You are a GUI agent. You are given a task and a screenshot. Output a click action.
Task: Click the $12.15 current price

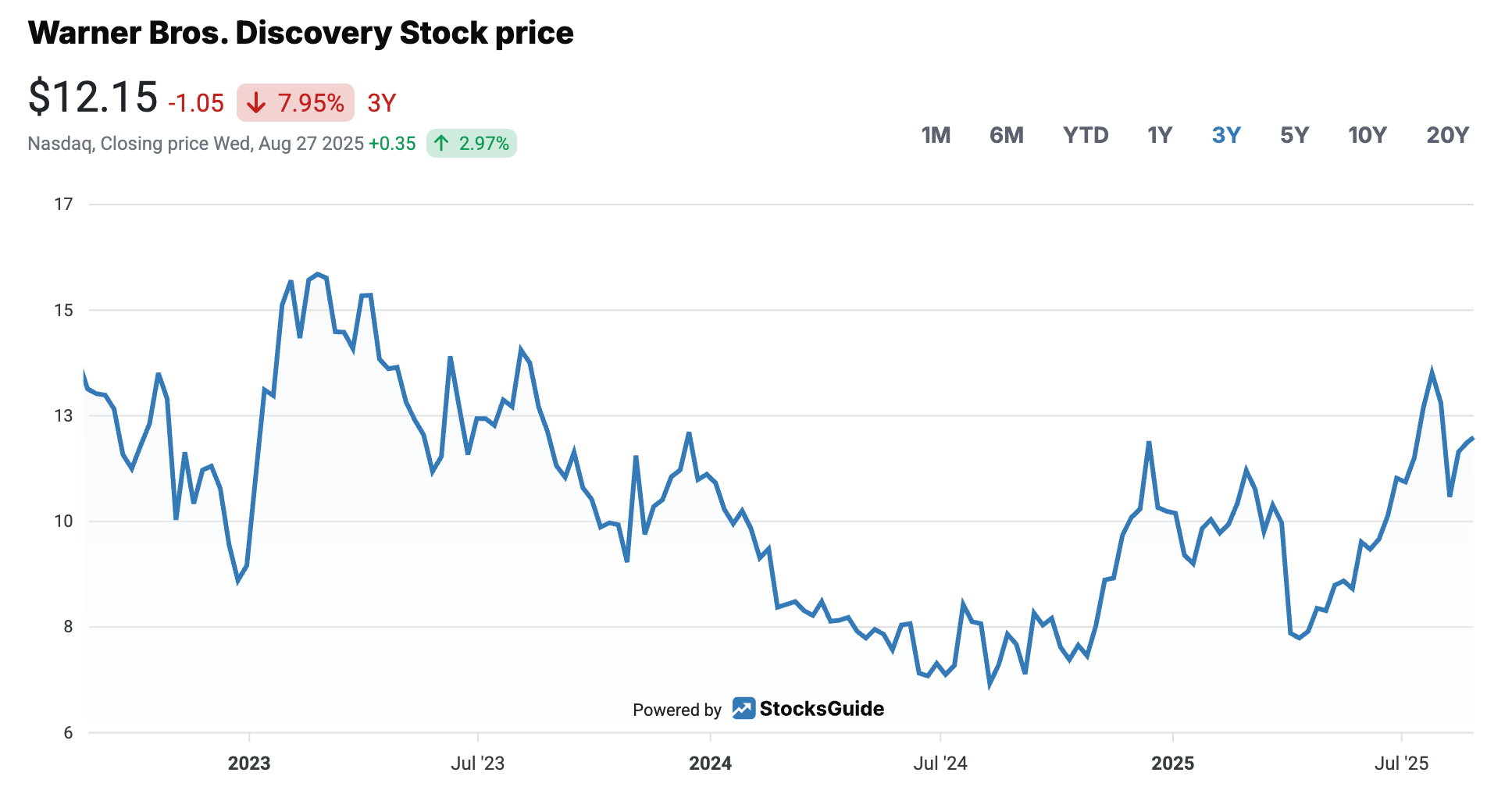pyautogui.click(x=93, y=98)
